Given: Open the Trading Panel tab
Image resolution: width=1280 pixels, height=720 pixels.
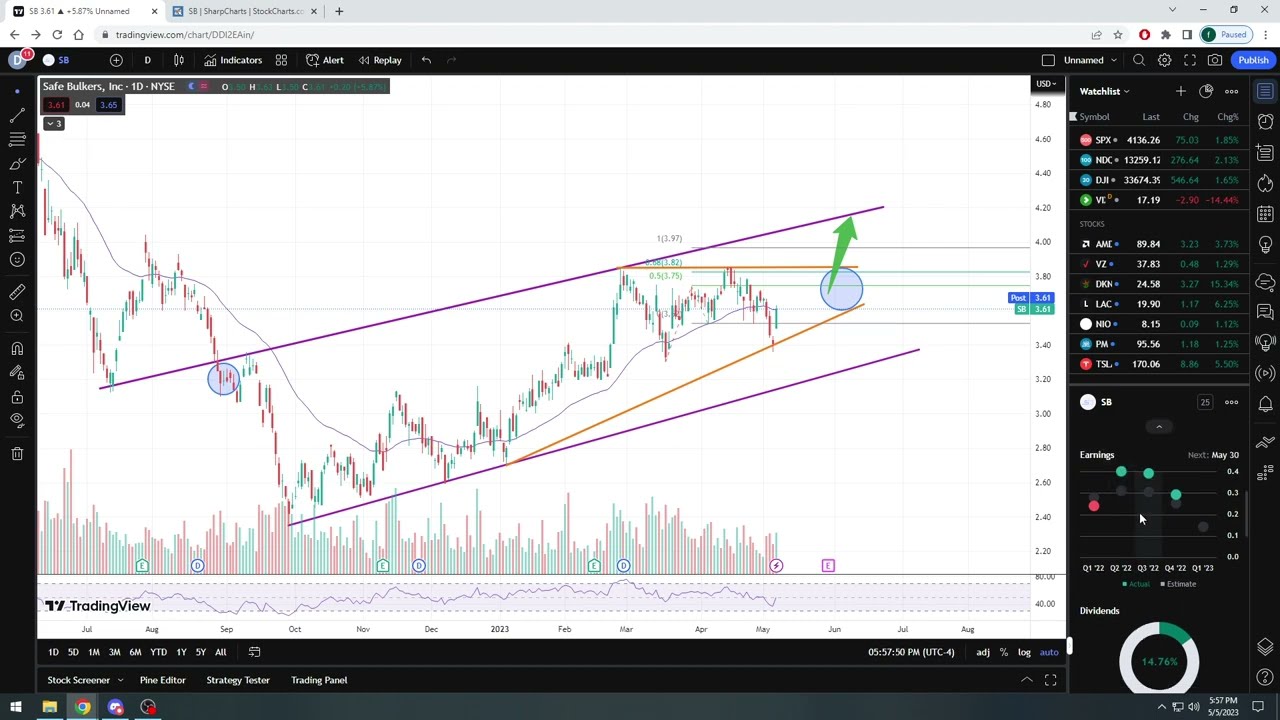Looking at the screenshot, I should 319,680.
